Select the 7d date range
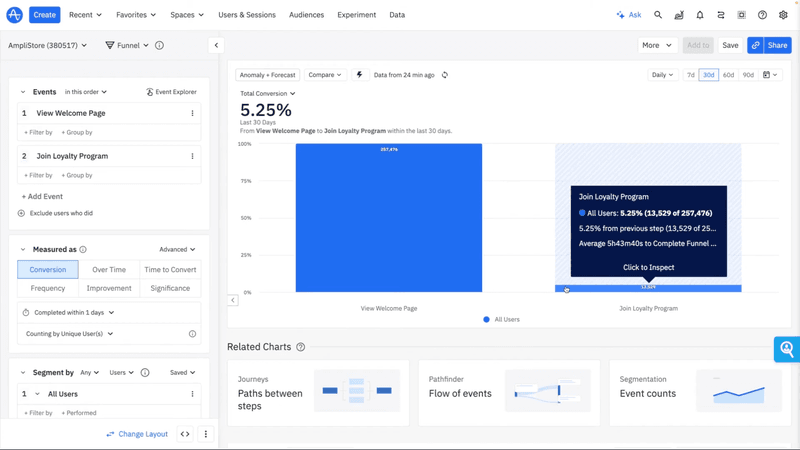This screenshot has height=450, width=800. [690, 75]
